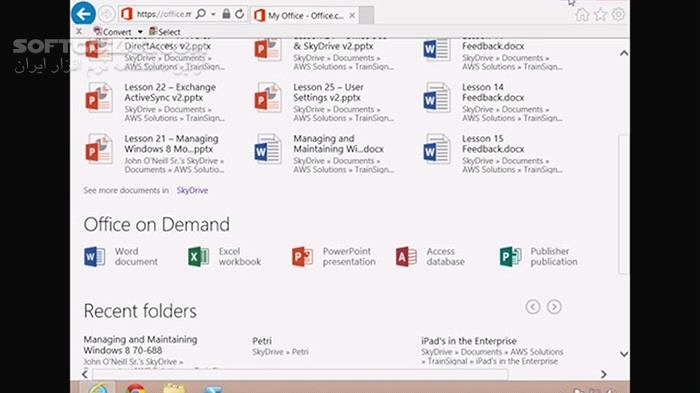700x393 pixels.
Task: Open browser tools gear icon
Action: pos(618,15)
